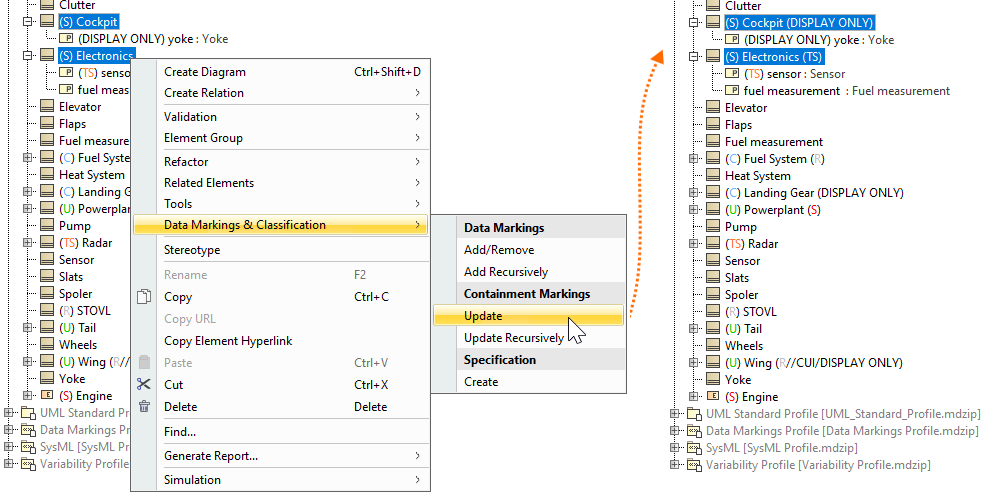
Task: Click Update Recursively option
Action: [513, 338]
